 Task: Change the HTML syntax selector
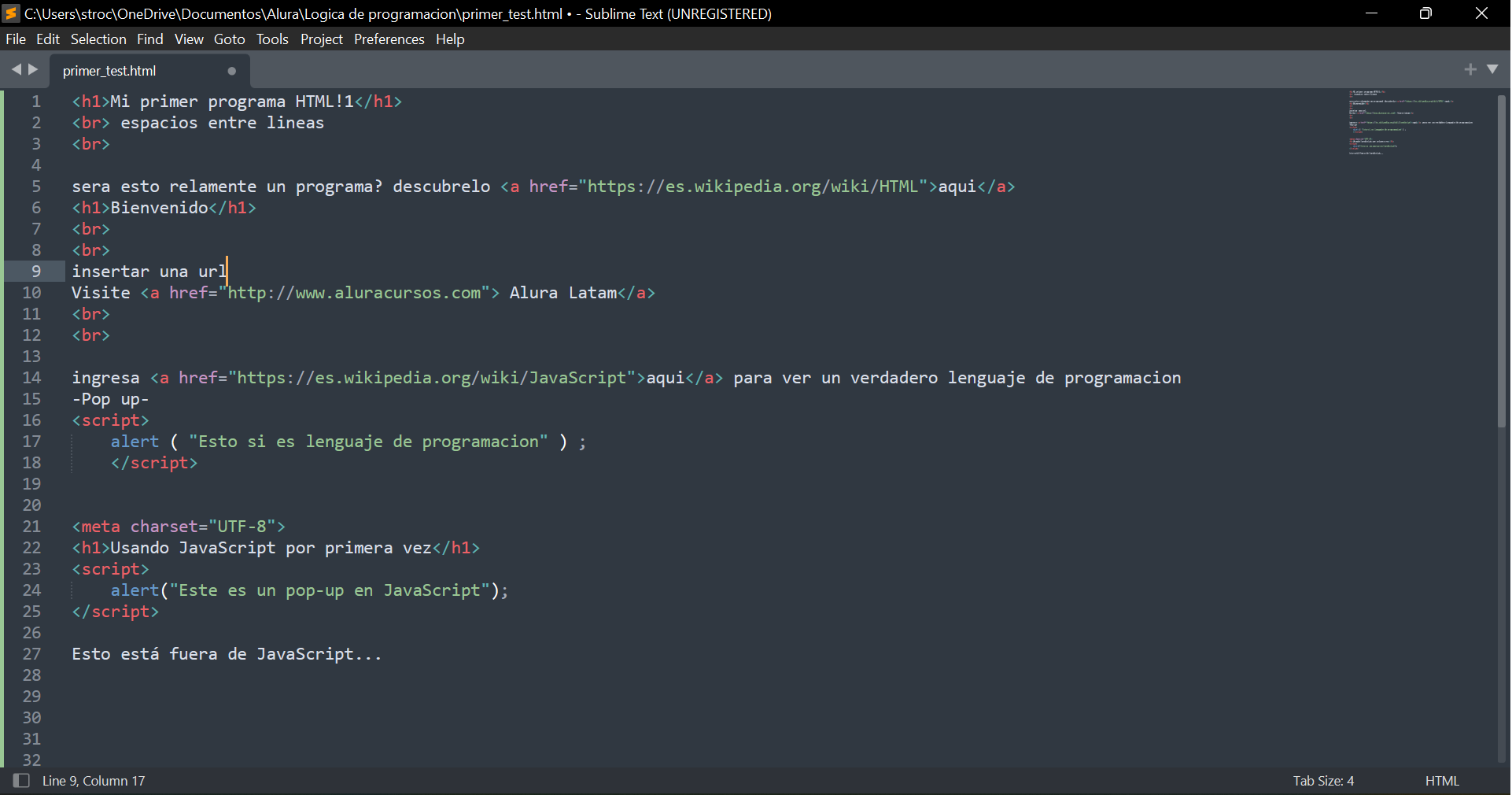(x=1442, y=781)
